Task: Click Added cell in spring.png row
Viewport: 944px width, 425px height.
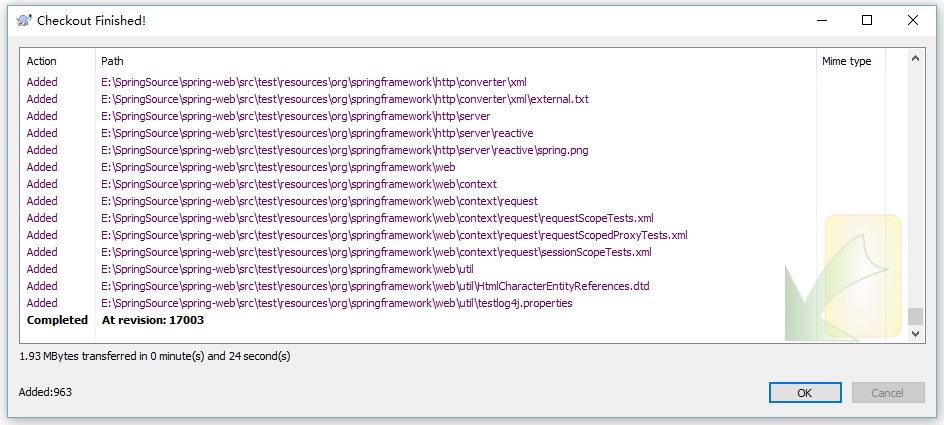Action: tap(42, 150)
